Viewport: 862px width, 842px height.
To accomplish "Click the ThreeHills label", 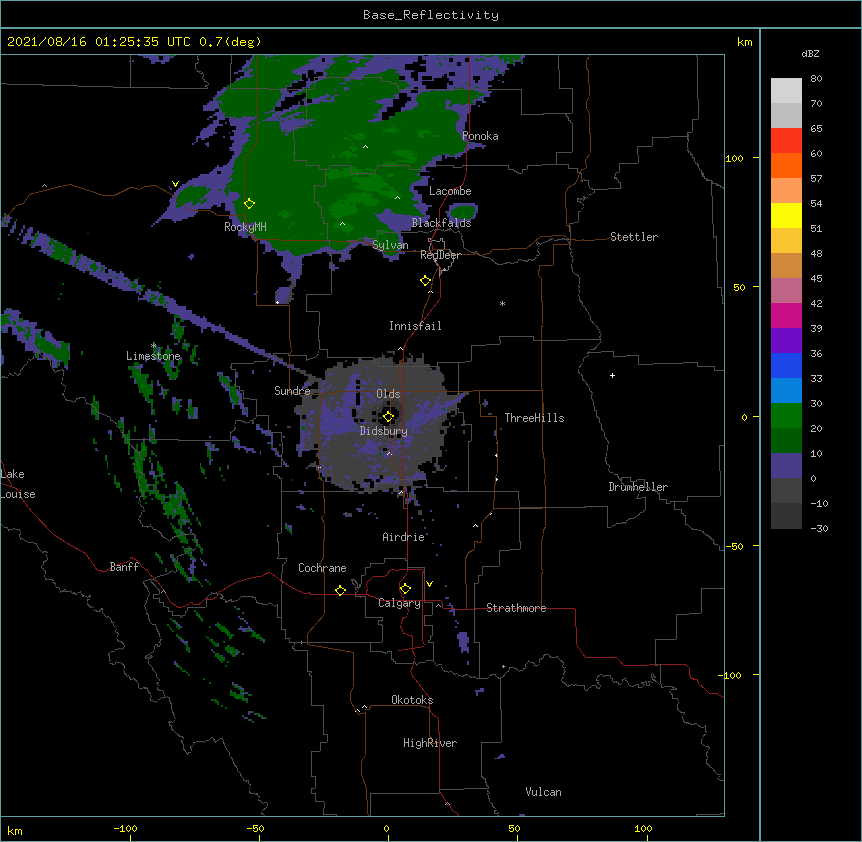I will point(534,418).
